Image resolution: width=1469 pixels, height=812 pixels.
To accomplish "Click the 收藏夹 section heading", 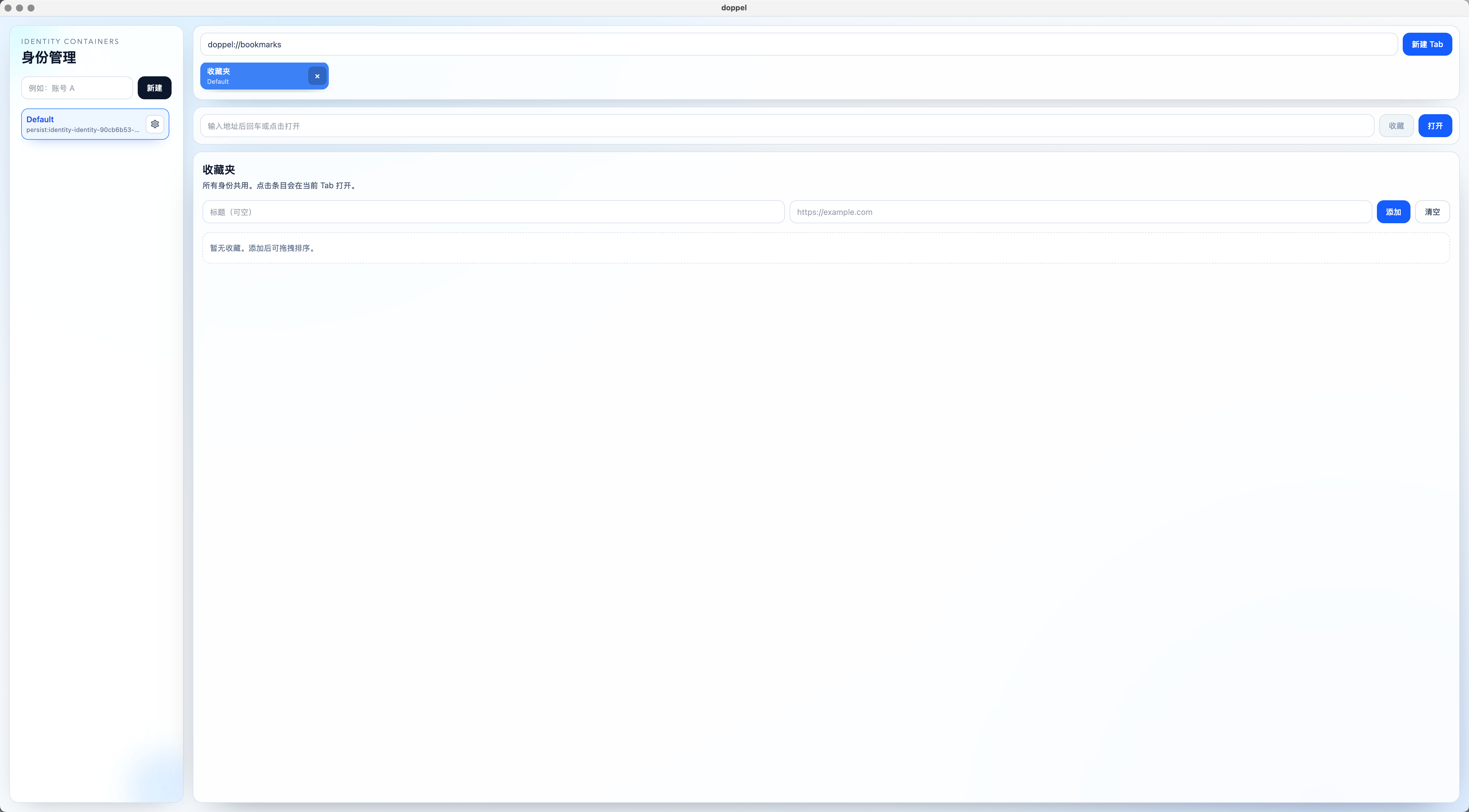I will point(219,169).
